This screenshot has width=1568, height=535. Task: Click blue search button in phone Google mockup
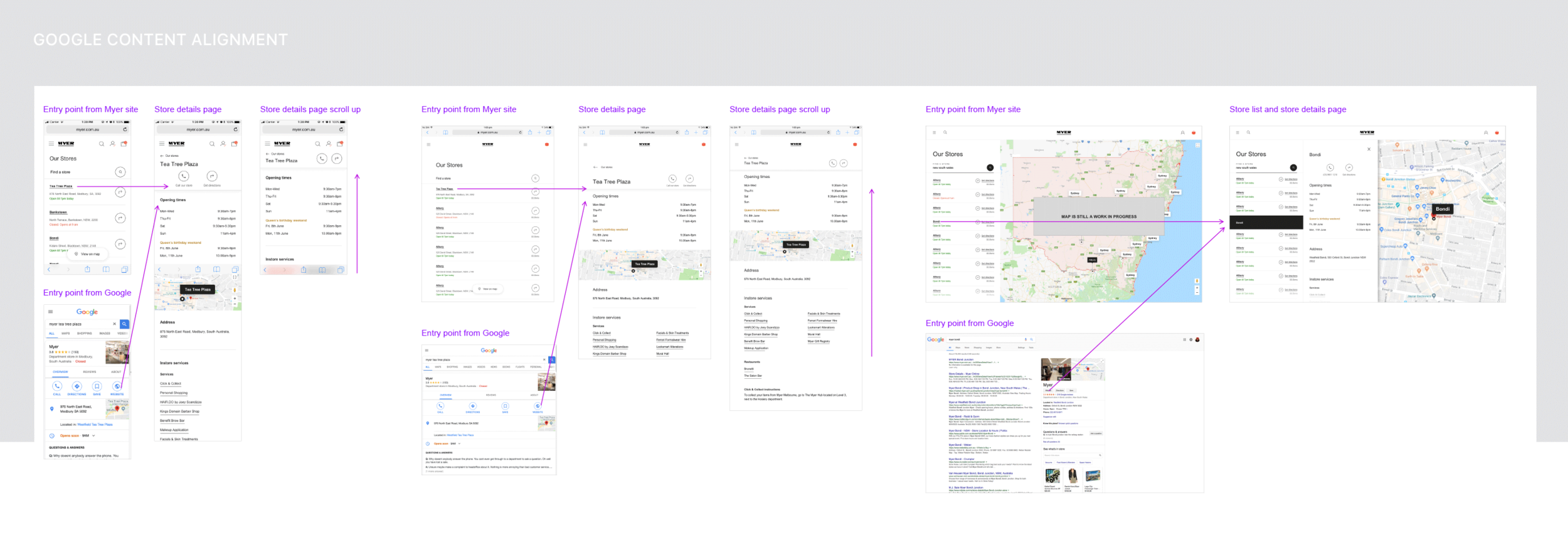[125, 324]
